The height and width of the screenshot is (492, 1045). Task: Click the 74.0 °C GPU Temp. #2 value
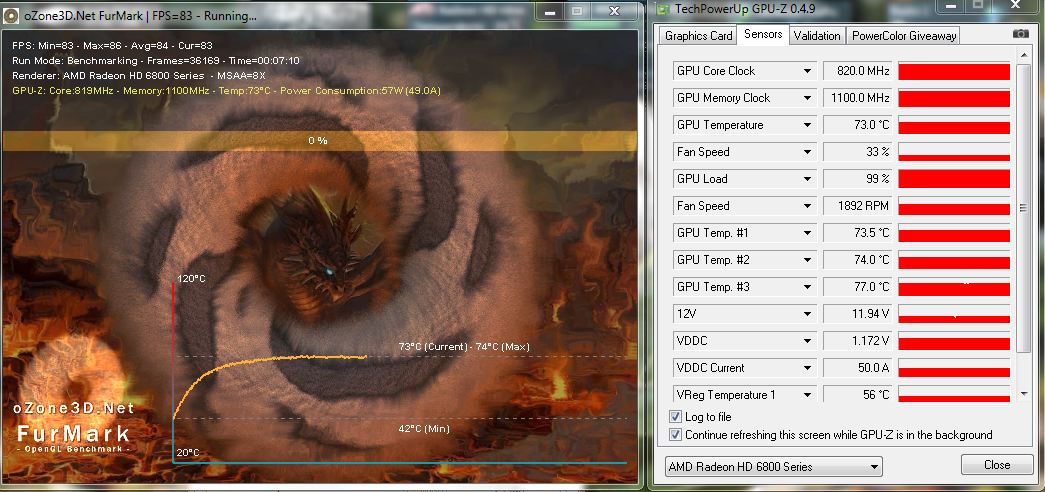(x=858, y=260)
